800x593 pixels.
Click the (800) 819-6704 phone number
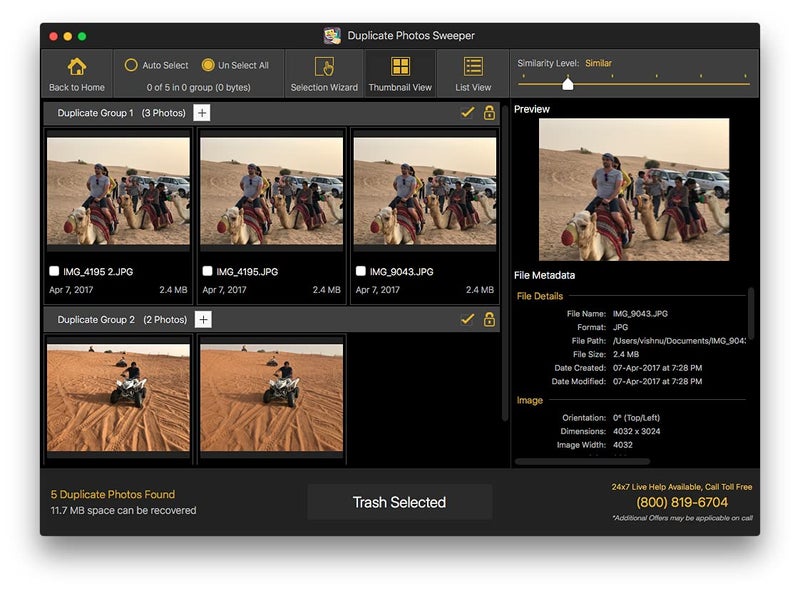pos(682,502)
